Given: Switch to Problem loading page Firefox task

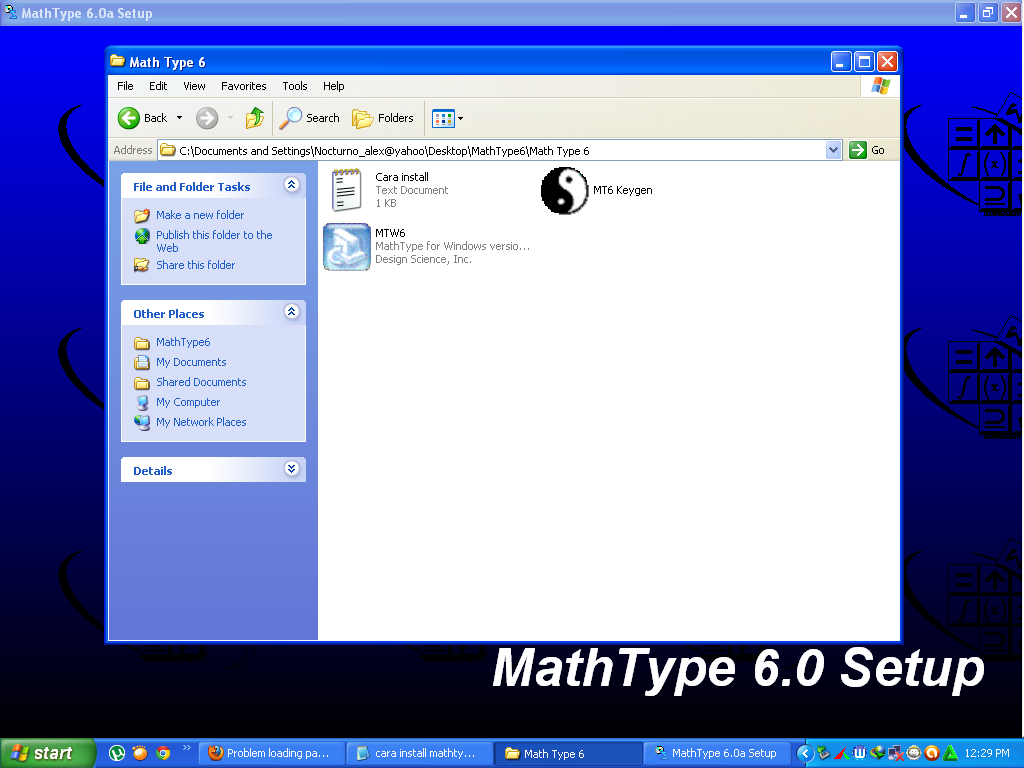Looking at the screenshot, I should coord(270,753).
